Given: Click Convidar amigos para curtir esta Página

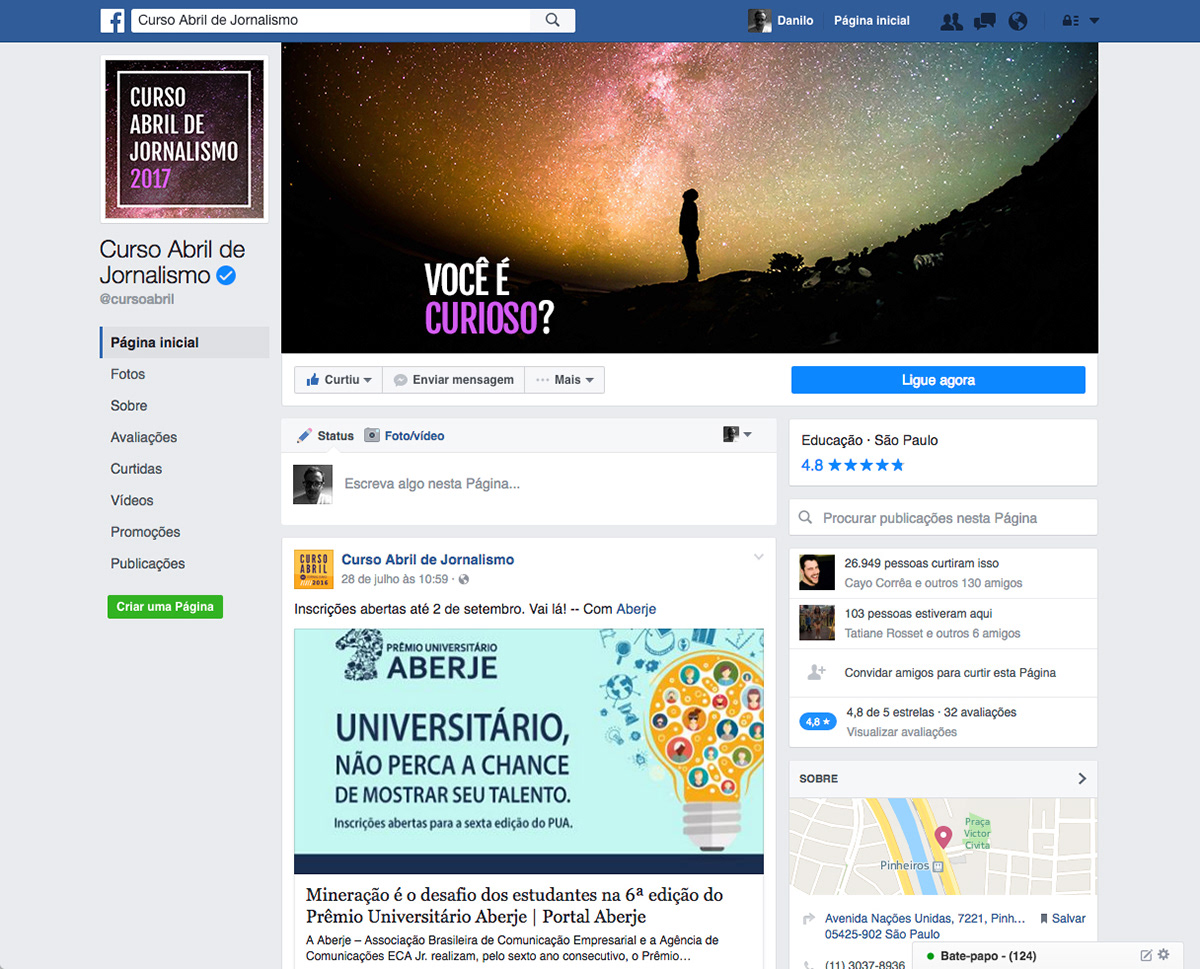Looking at the screenshot, I should coord(950,673).
